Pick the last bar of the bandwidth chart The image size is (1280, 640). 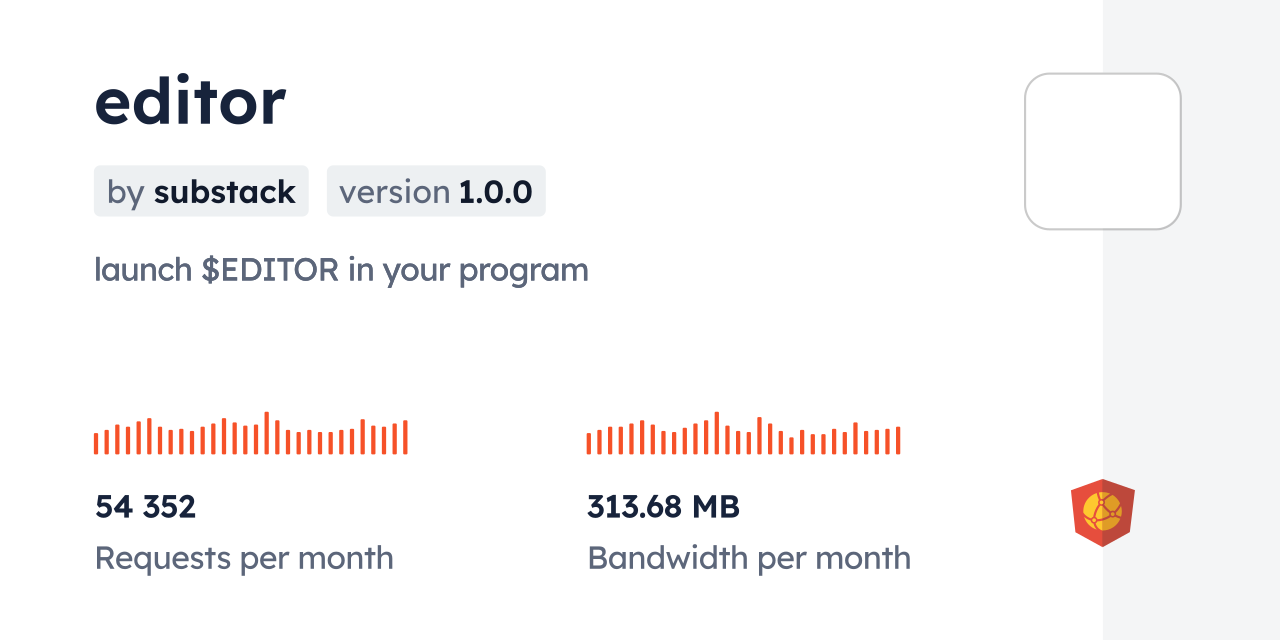coord(898,440)
